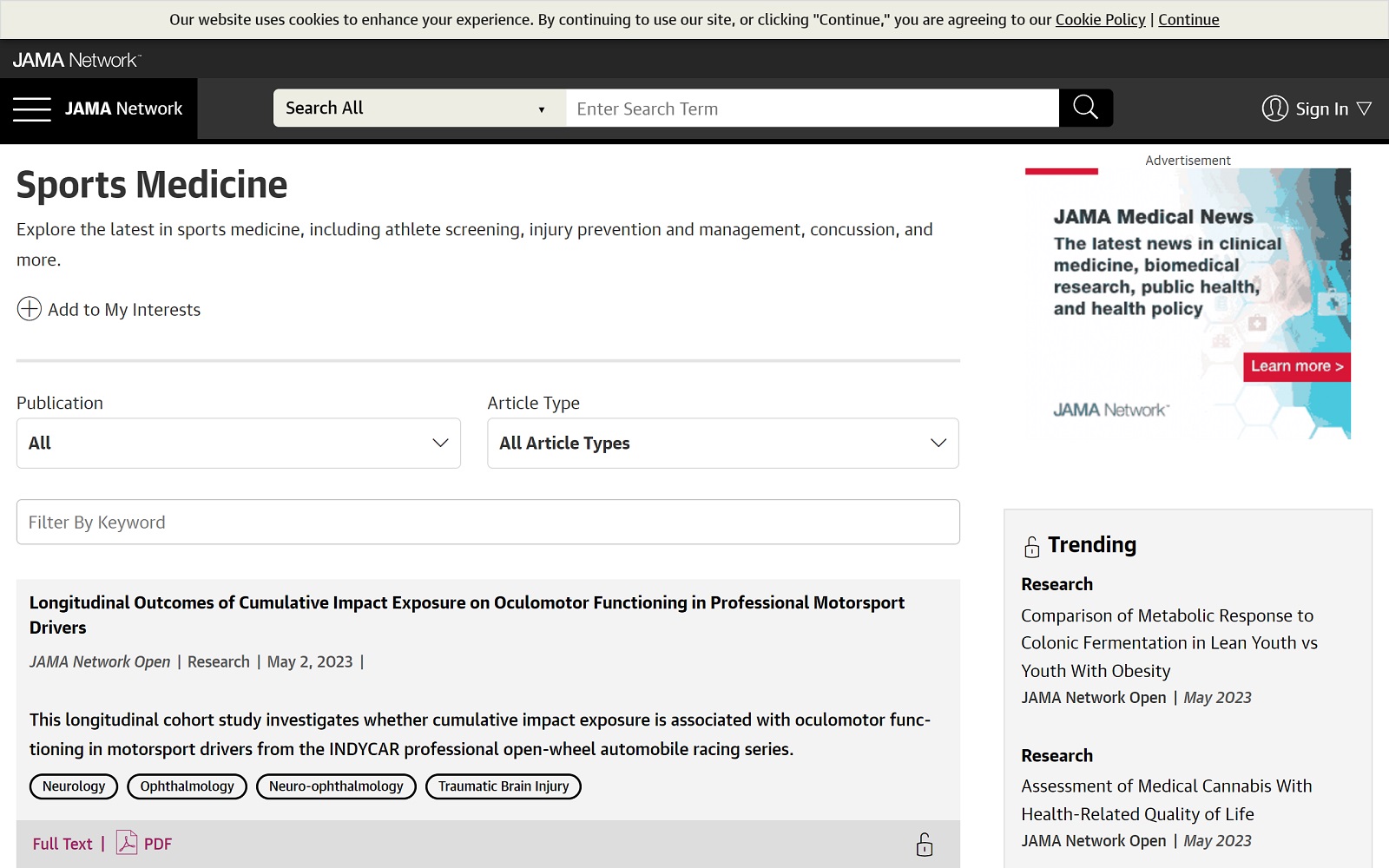
Task: Click the Sign In text
Action: 1322,108
